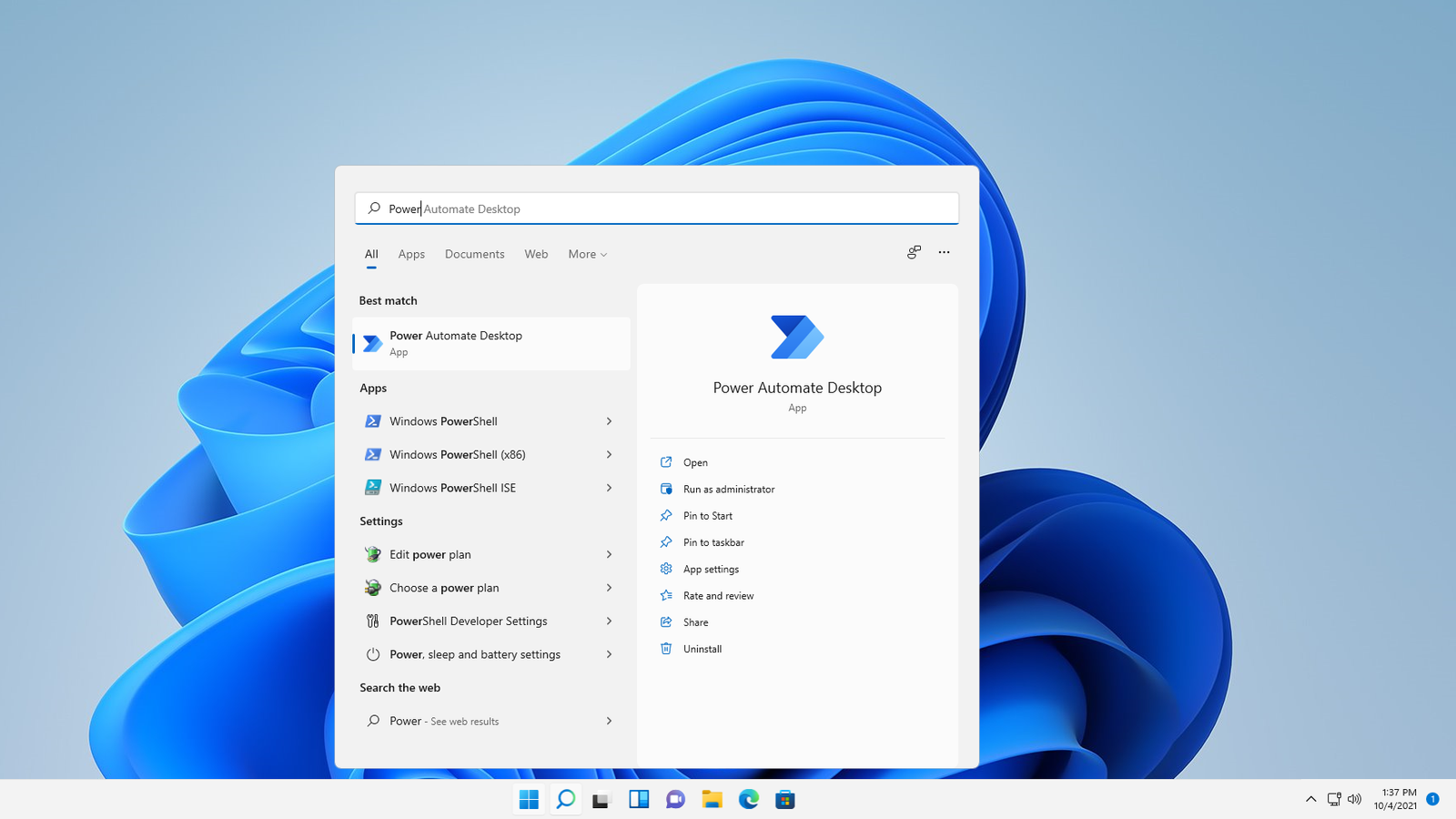Switch to the Documents search tab

[x=474, y=254]
